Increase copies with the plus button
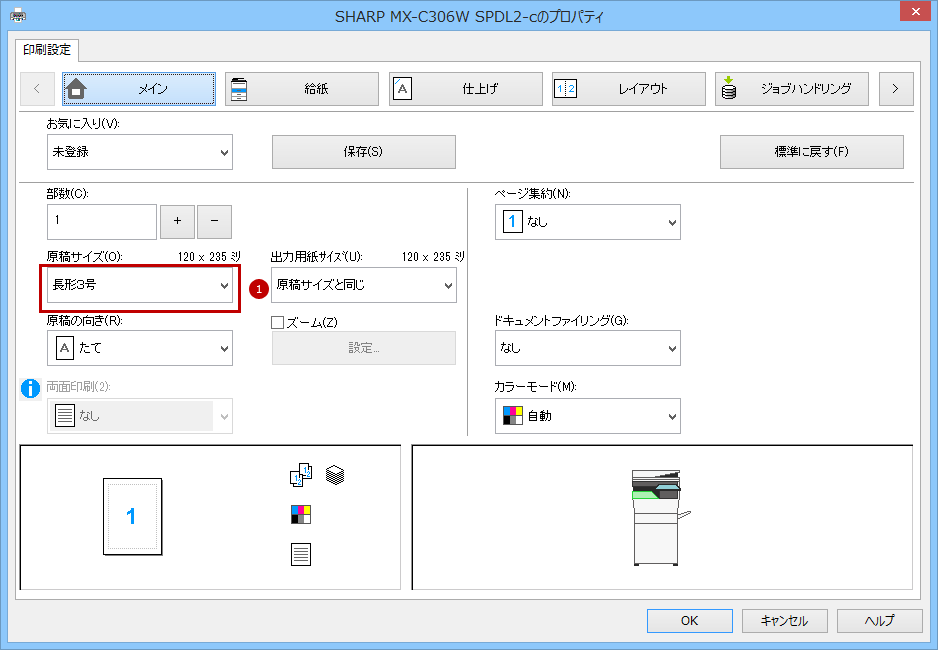 [178, 222]
